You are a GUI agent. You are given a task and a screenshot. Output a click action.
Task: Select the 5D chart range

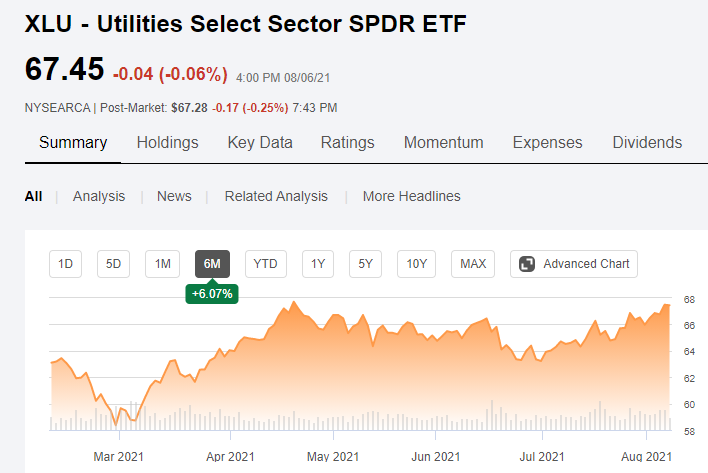114,264
